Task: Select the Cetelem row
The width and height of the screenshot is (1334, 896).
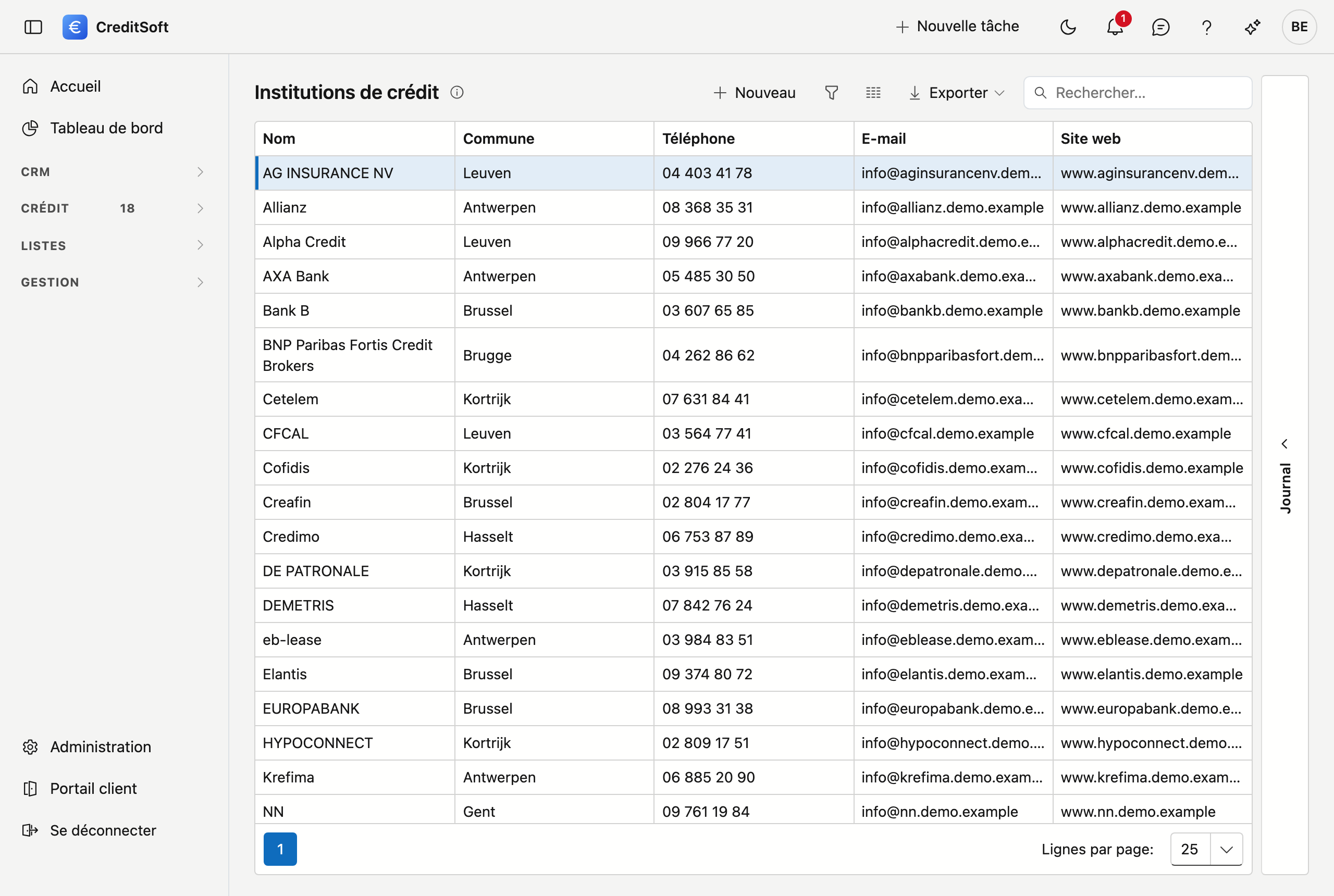Action: pyautogui.click(x=754, y=399)
